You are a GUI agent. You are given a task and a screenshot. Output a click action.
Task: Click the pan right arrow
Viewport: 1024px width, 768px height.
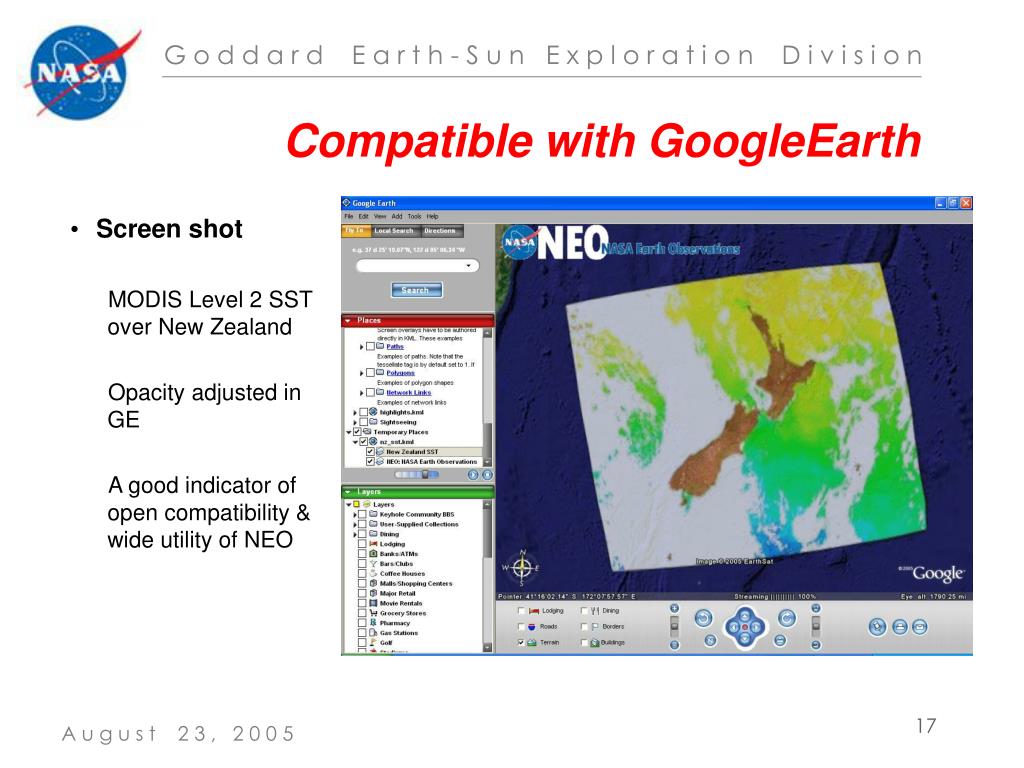coord(756,628)
